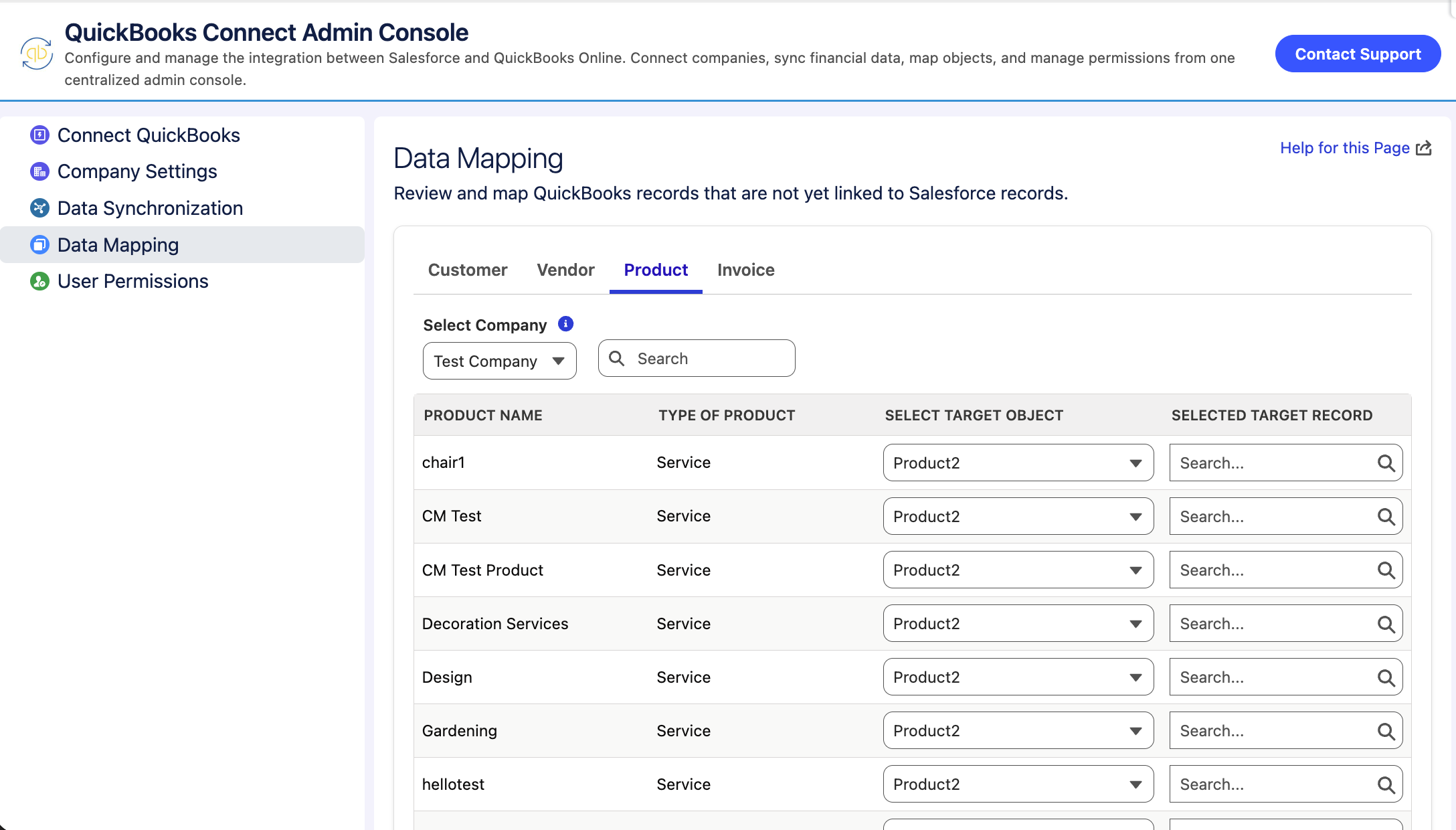1456x830 pixels.
Task: Click the TYPE OF PRODUCT column header
Action: (727, 415)
